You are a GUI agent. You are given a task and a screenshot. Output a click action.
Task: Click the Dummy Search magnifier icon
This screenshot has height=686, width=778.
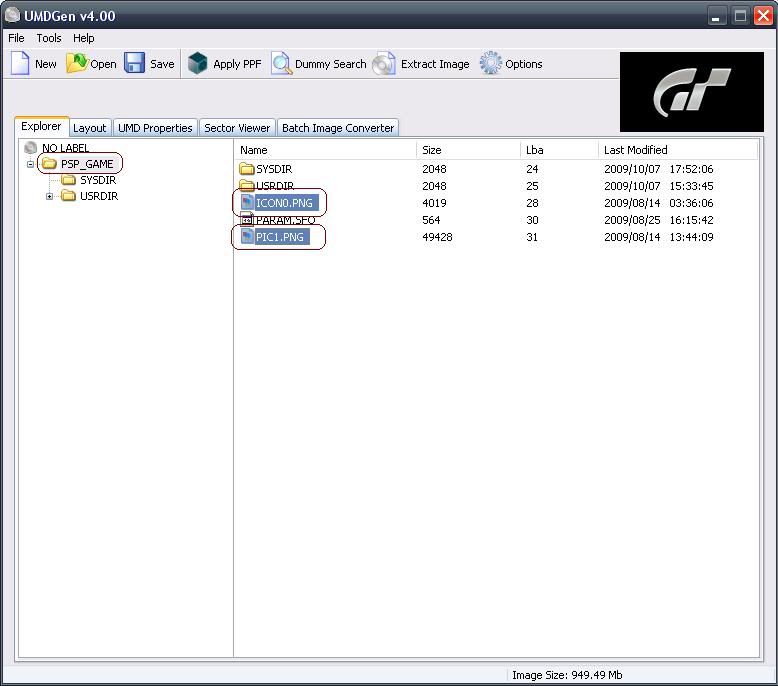coord(281,63)
